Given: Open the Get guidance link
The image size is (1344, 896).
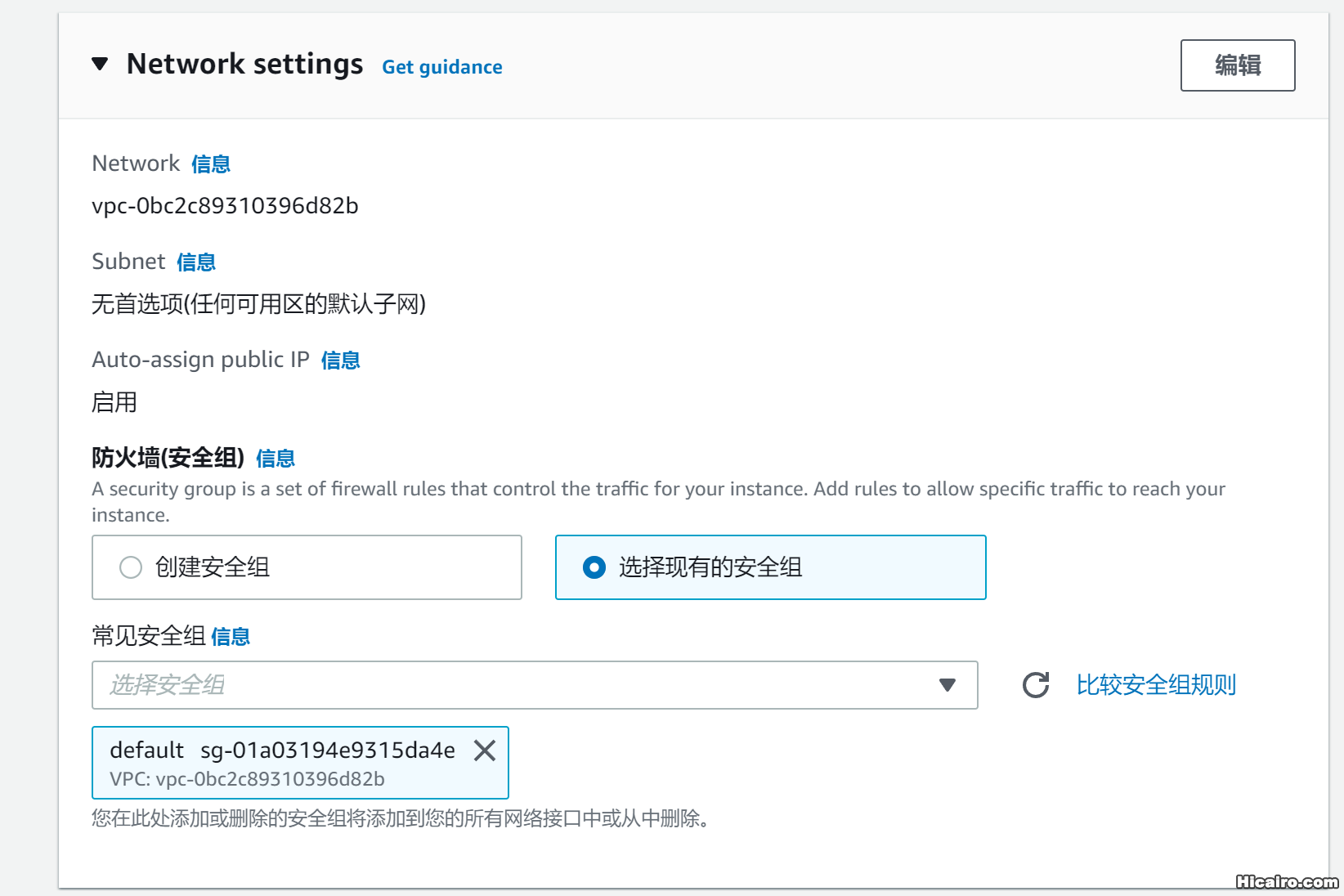Looking at the screenshot, I should pyautogui.click(x=441, y=67).
